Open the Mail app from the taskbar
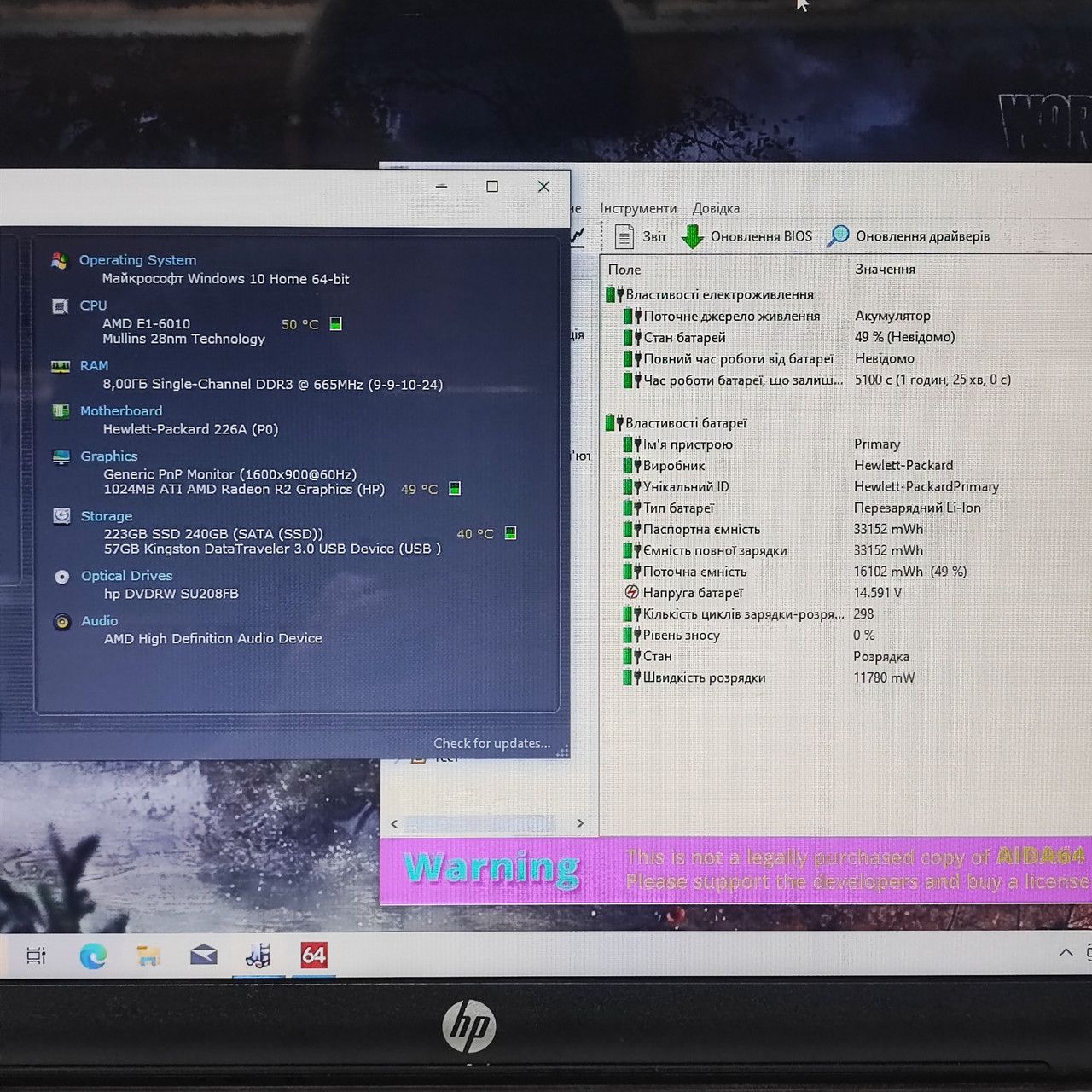 [203, 955]
